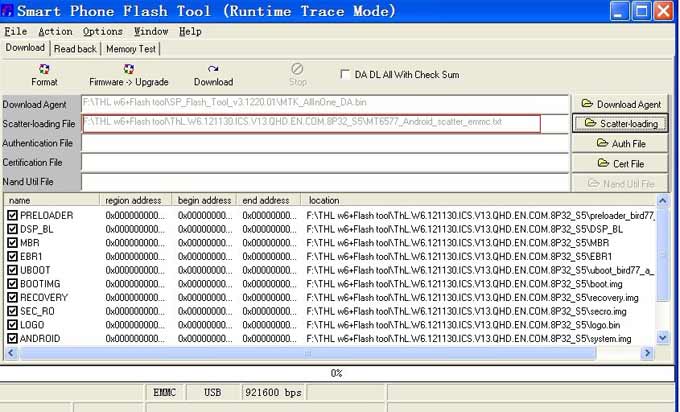Screen dimensions: 680x412
Task: Uncheck the LOGO partition checkbox
Action: point(13,325)
